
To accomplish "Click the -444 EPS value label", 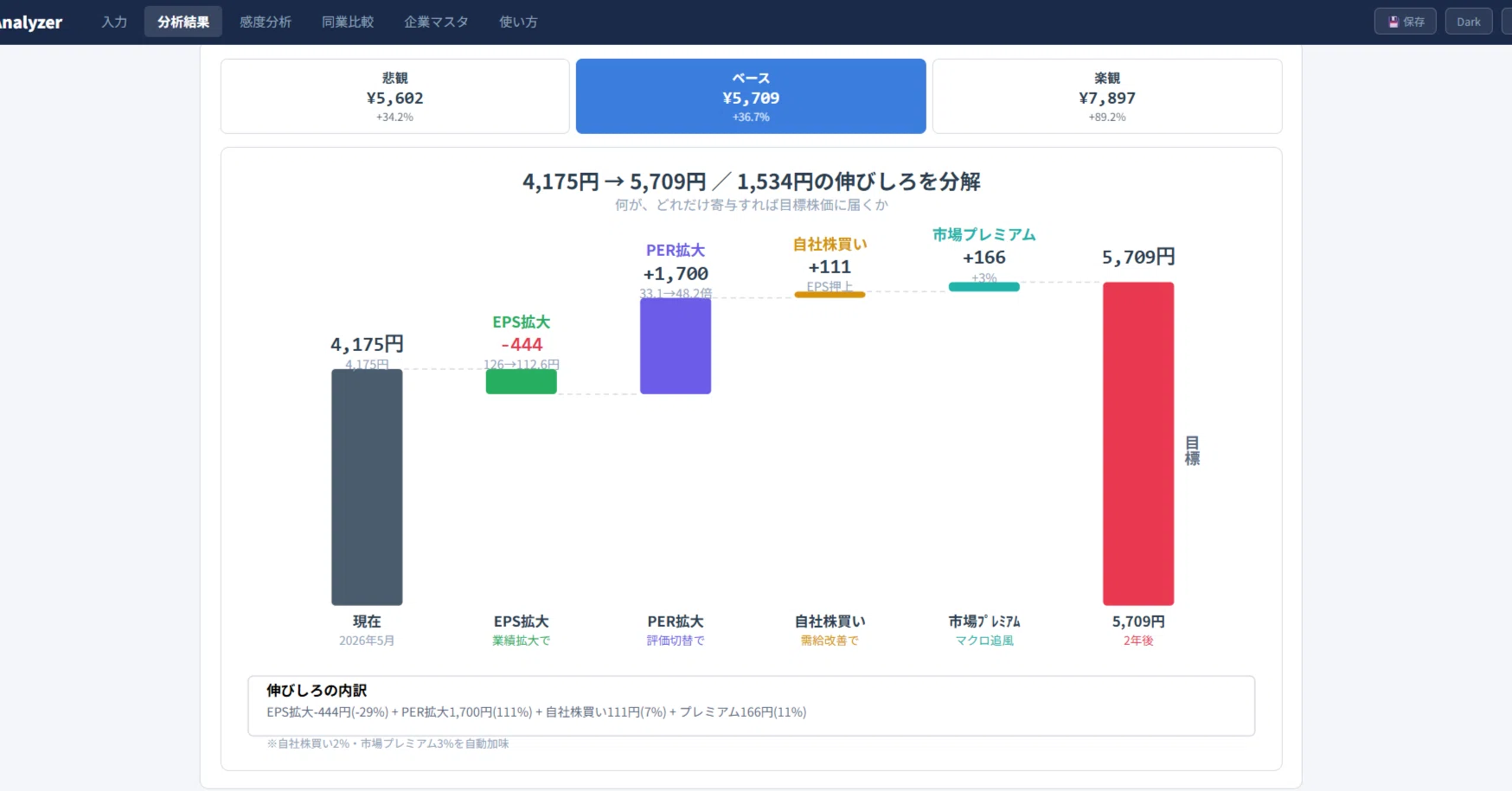I will pos(522,344).
